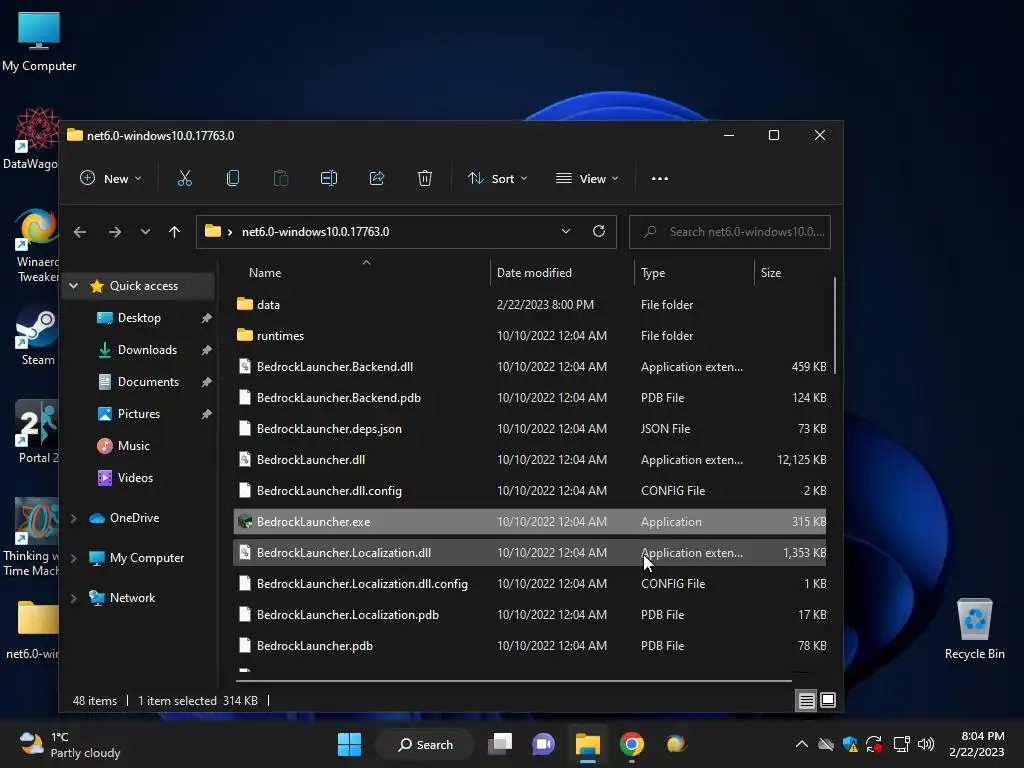Image resolution: width=1024 pixels, height=768 pixels.
Task: Sort by the Size column header
Action: pos(771,273)
